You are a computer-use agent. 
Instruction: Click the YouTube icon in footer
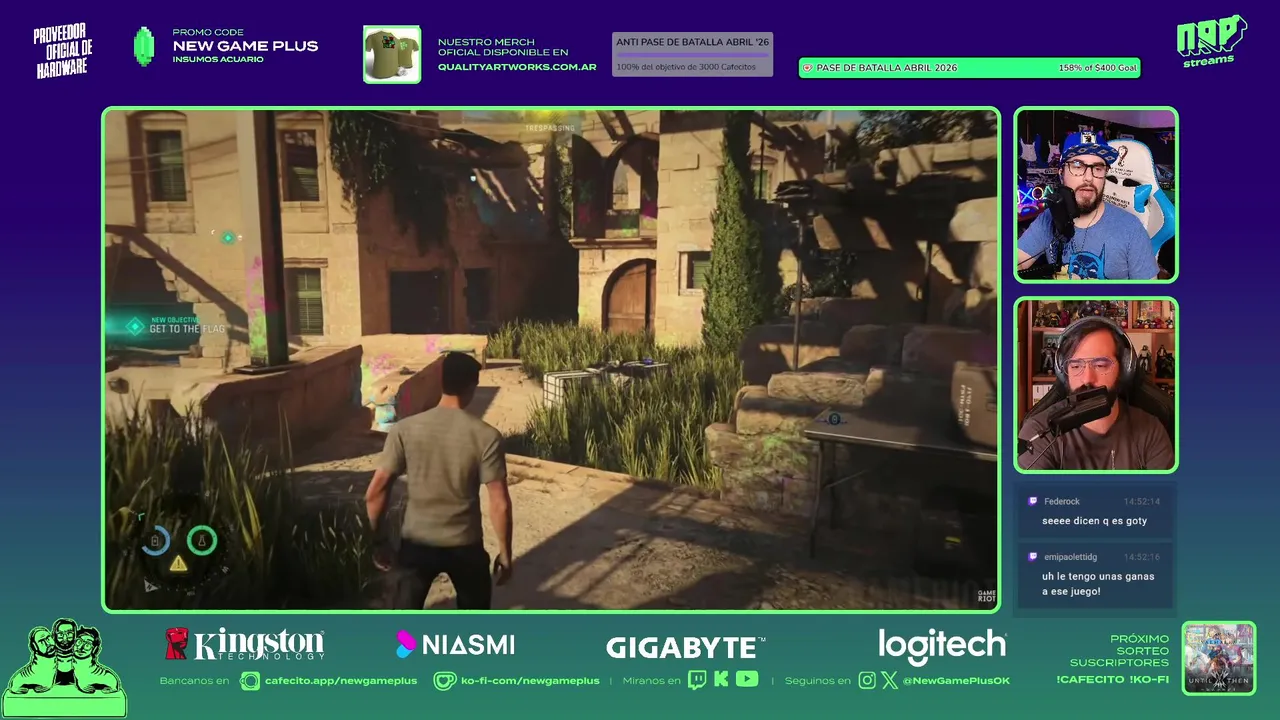tap(747, 679)
